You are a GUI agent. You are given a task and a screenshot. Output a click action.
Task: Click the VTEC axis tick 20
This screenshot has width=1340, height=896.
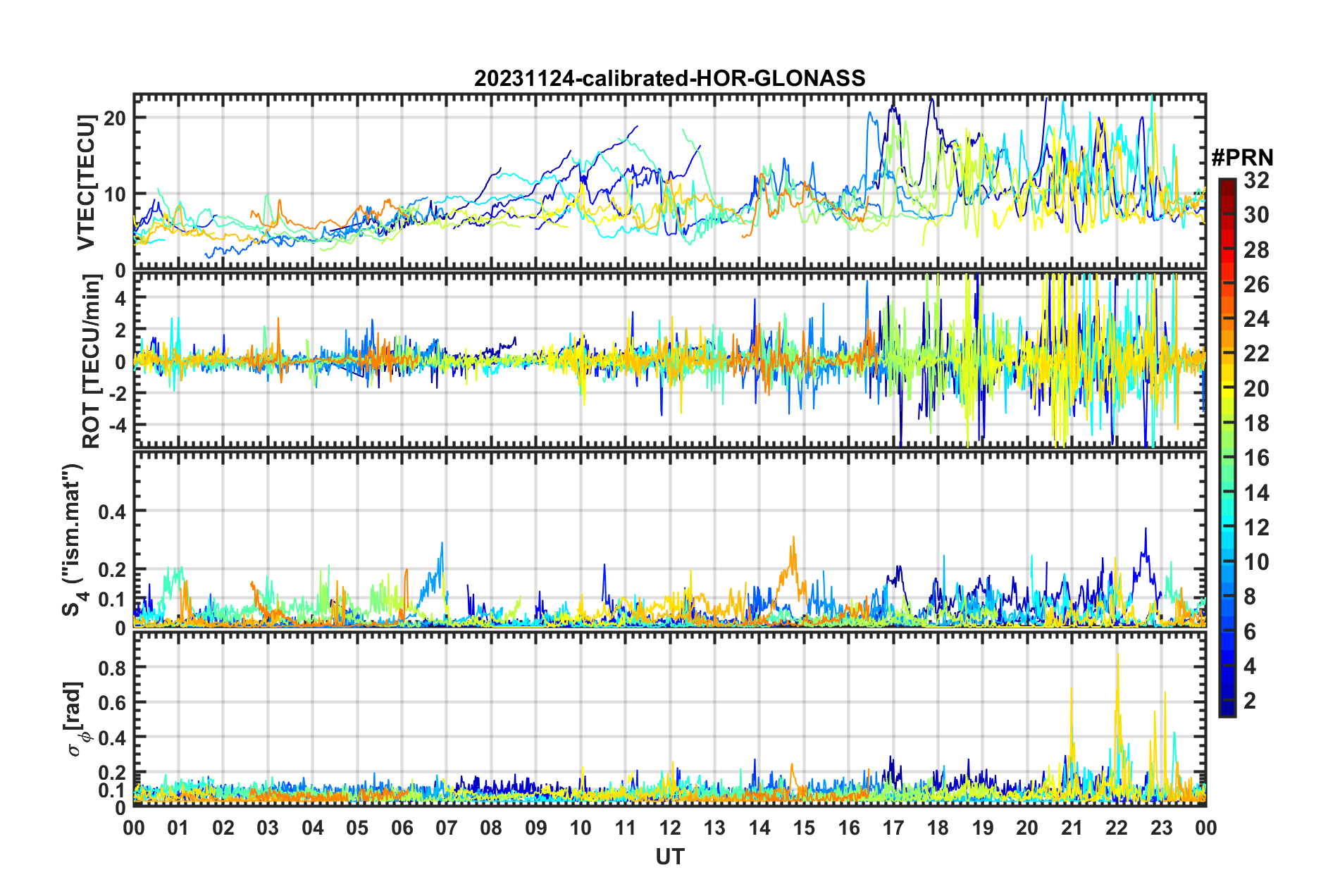point(115,118)
